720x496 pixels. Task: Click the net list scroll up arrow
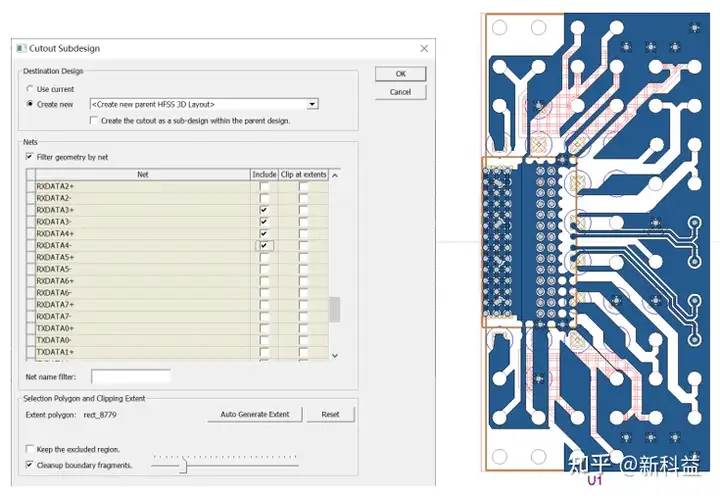tap(335, 175)
